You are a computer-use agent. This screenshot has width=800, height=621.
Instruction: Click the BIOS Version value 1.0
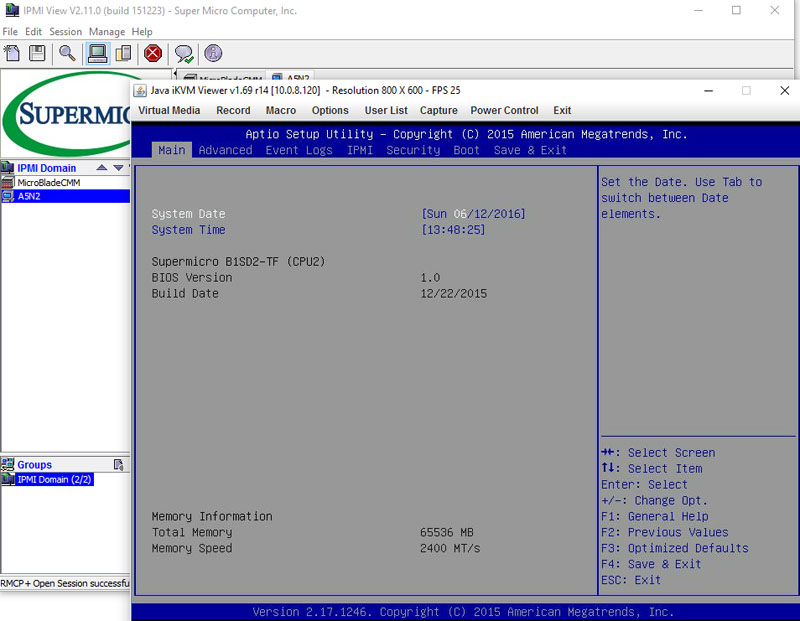(430, 278)
